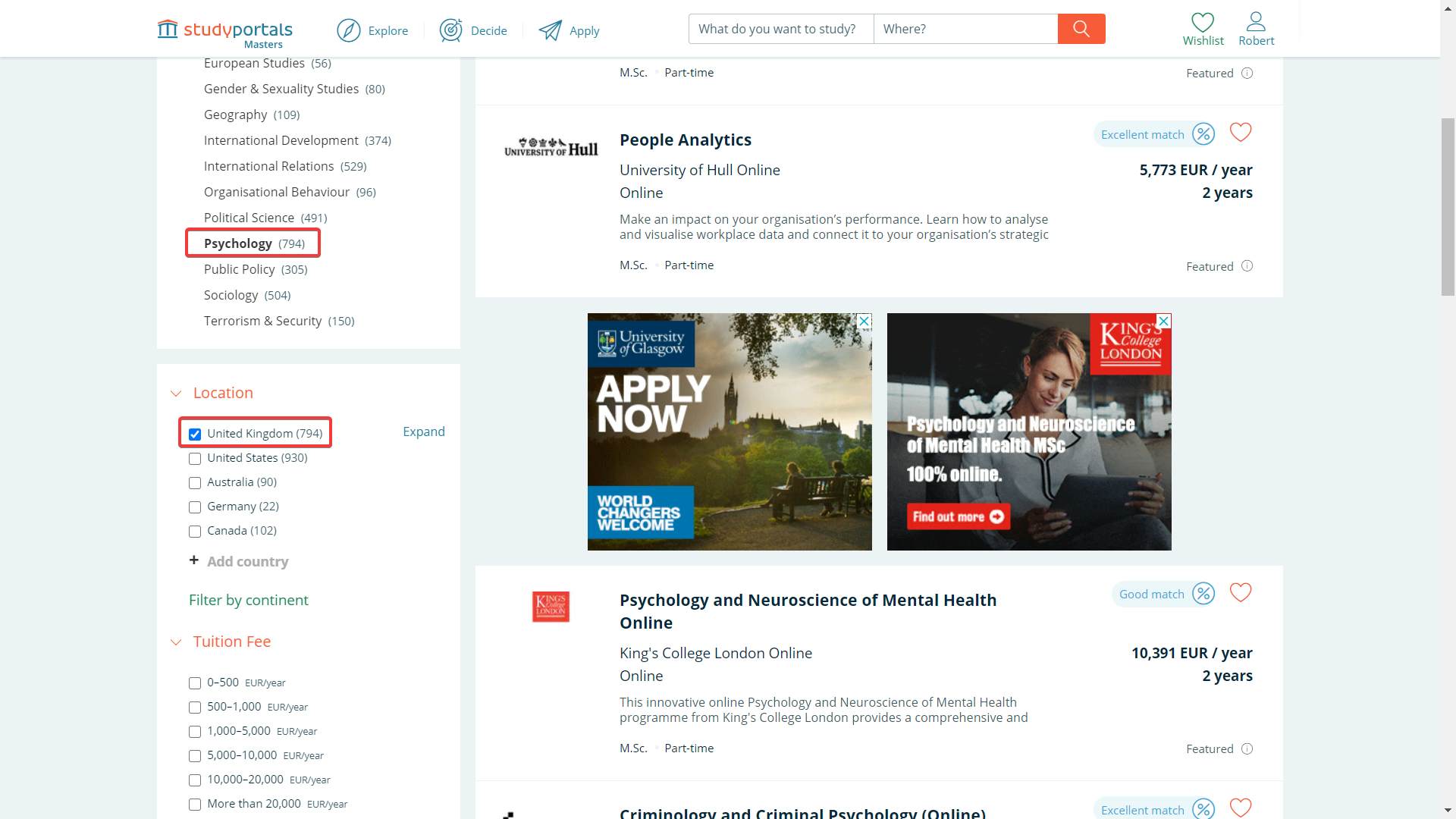Close the King's College London ad

pyautogui.click(x=1164, y=321)
